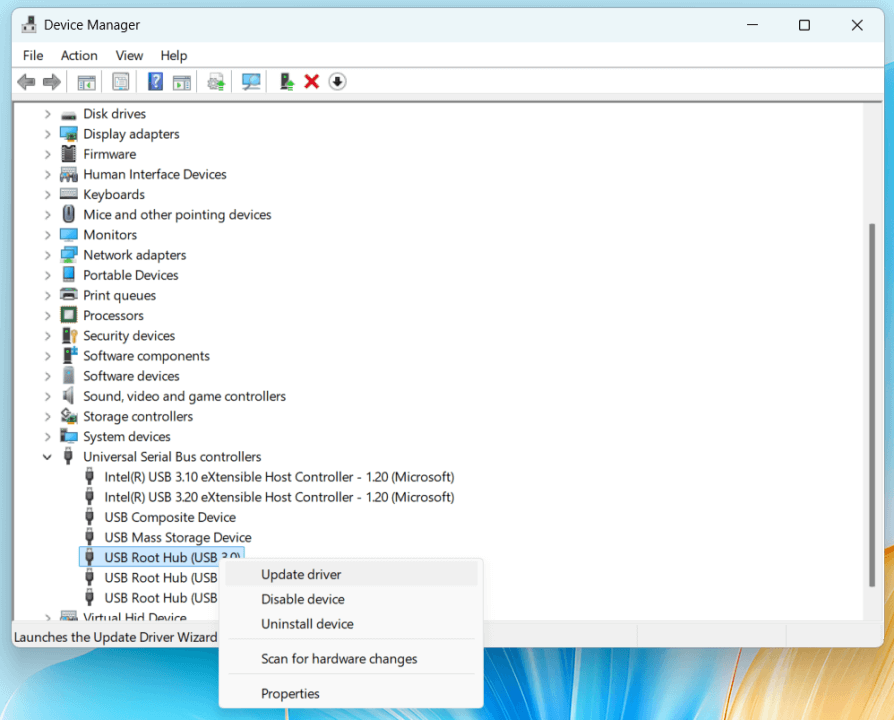
Task: Click the Back navigation arrow
Action: pyautogui.click(x=26, y=81)
